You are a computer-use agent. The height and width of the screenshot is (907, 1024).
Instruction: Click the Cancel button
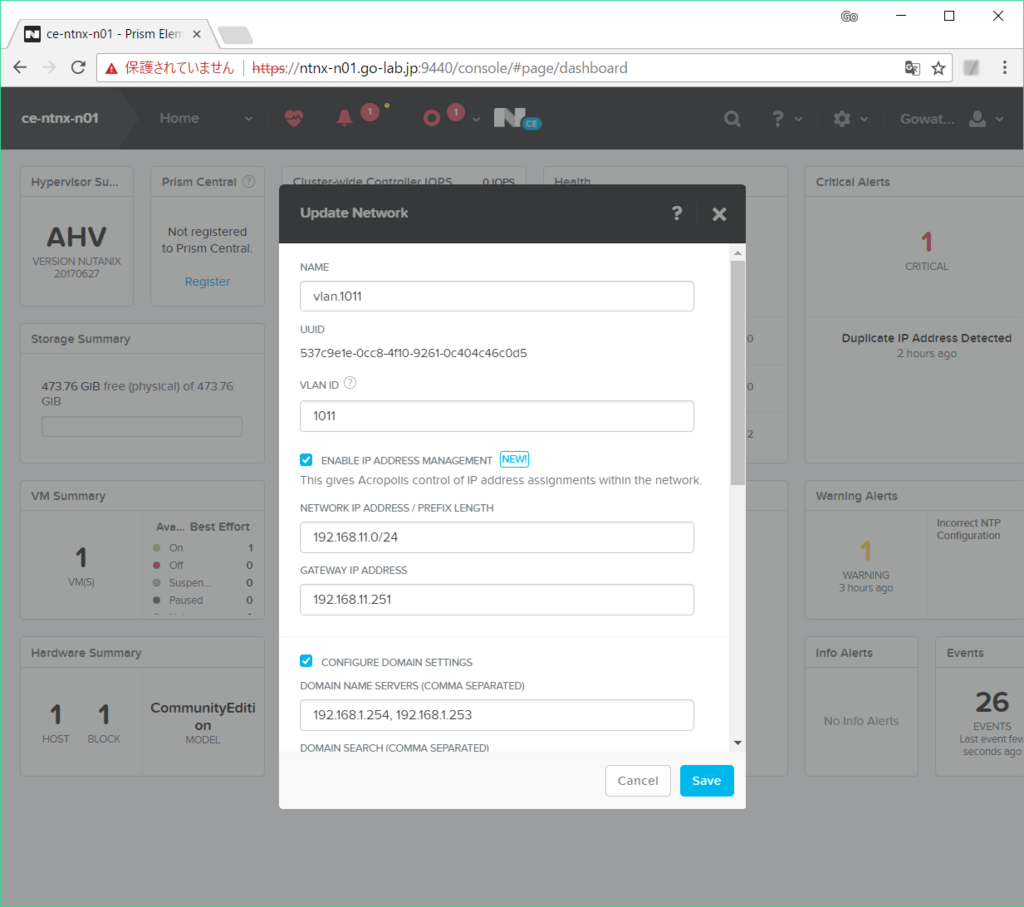[x=637, y=780]
